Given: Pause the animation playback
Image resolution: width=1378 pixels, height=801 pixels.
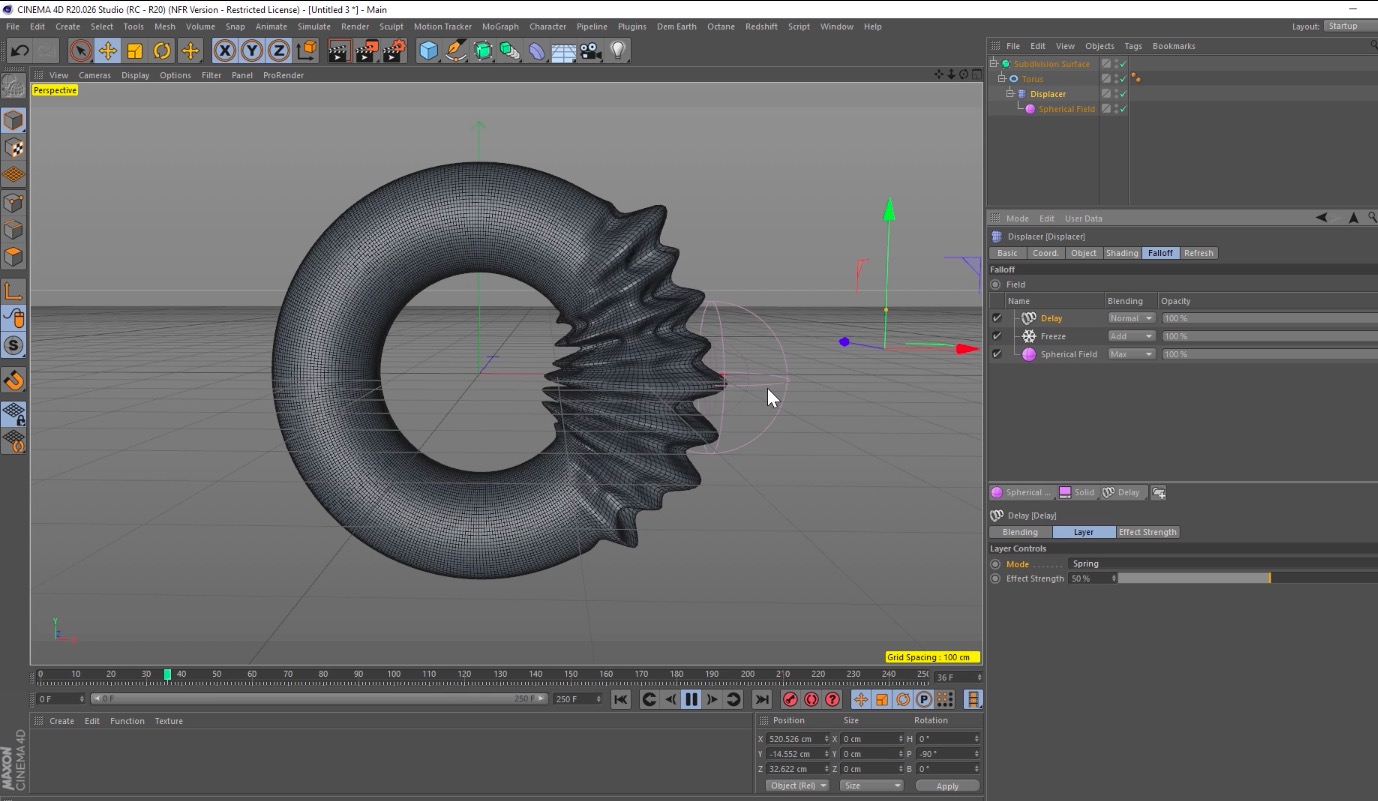Looking at the screenshot, I should [691, 700].
